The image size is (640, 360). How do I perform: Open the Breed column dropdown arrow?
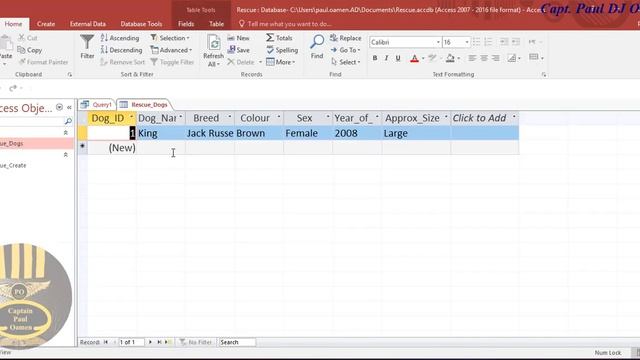point(229,117)
